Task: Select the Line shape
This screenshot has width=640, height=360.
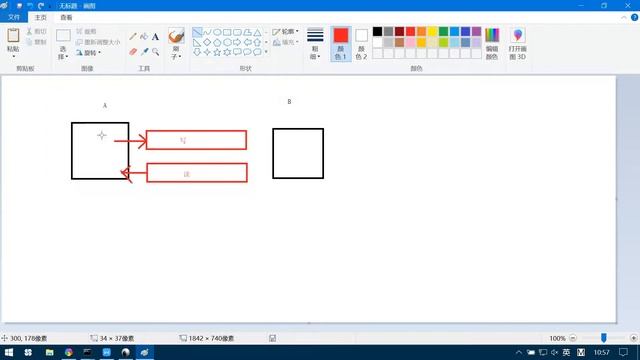Action: point(197,32)
